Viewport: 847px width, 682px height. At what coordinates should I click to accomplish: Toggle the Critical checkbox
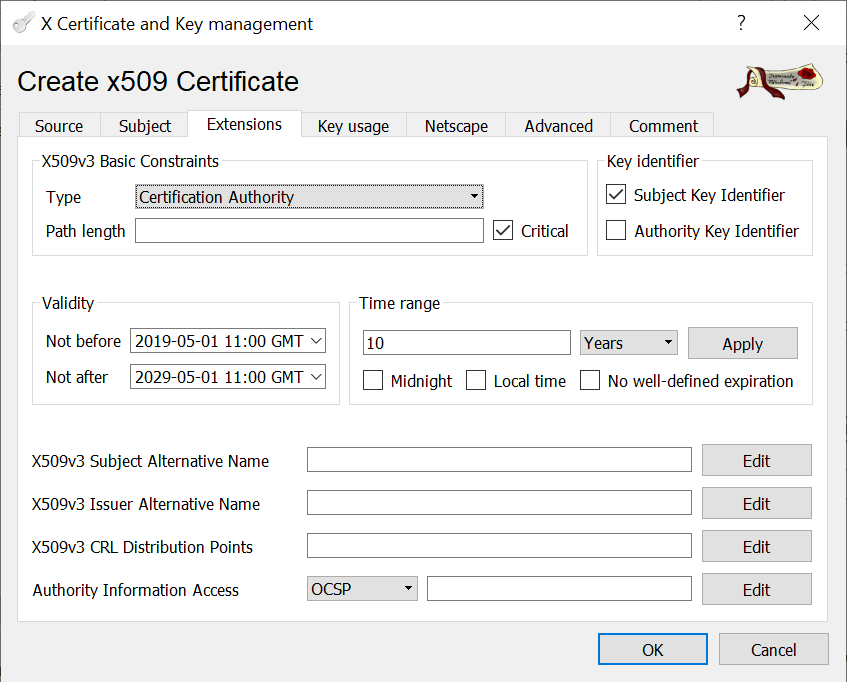pyautogui.click(x=503, y=231)
